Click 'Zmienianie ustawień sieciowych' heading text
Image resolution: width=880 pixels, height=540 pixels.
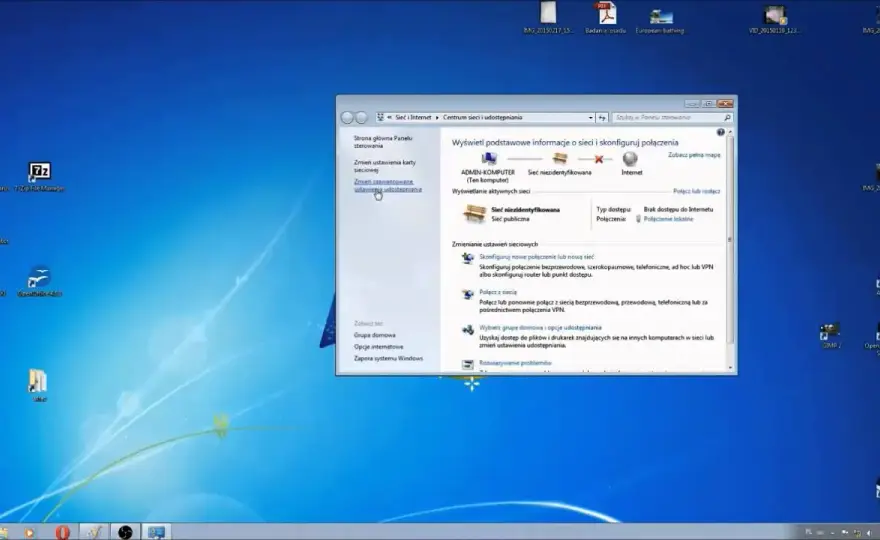(x=494, y=244)
